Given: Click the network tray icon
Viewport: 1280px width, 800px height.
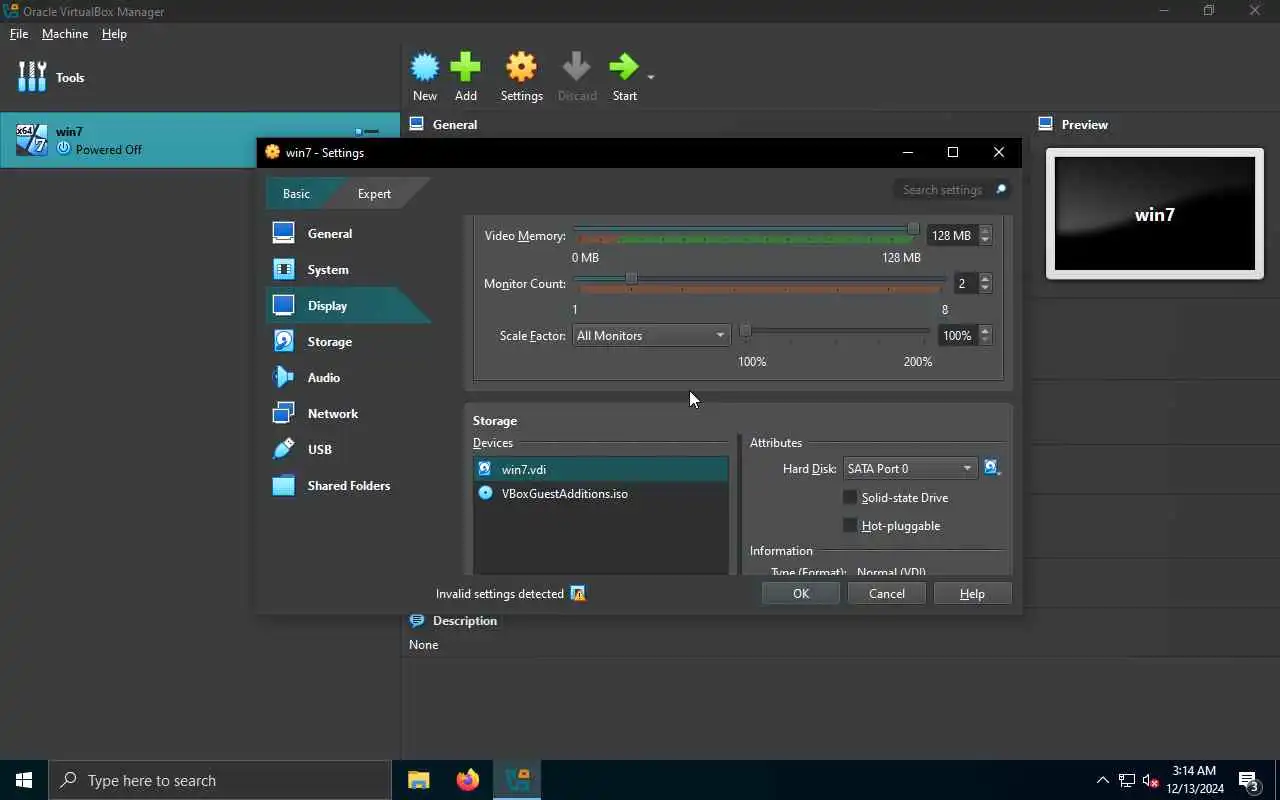Looking at the screenshot, I should coord(1127,780).
